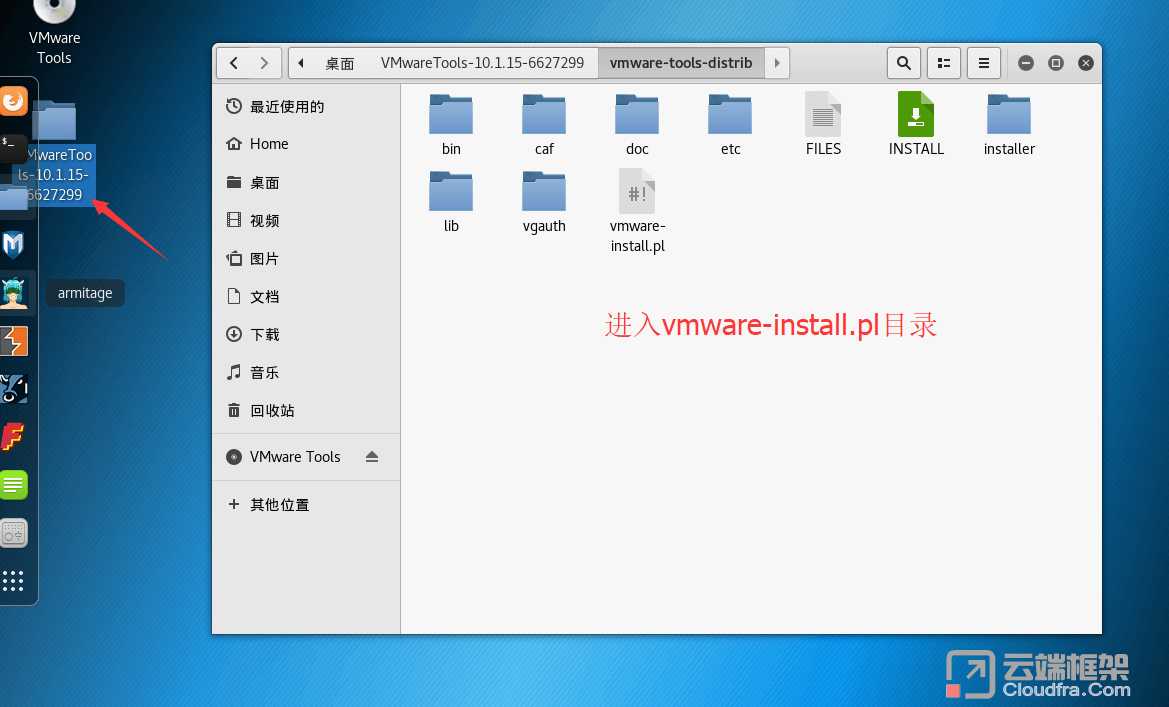Open 最近使用的 in sidebar

pyautogui.click(x=306, y=107)
